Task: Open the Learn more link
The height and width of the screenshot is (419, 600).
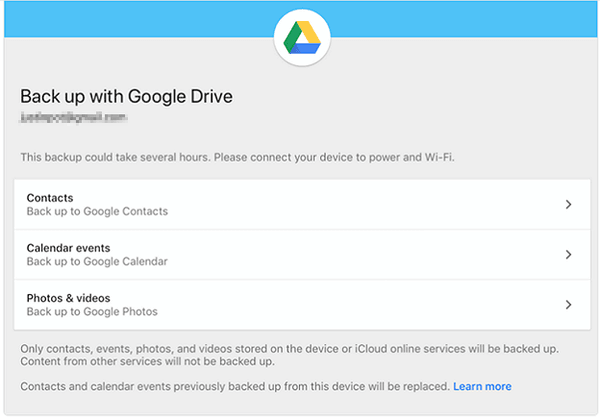Action: pyautogui.click(x=482, y=386)
